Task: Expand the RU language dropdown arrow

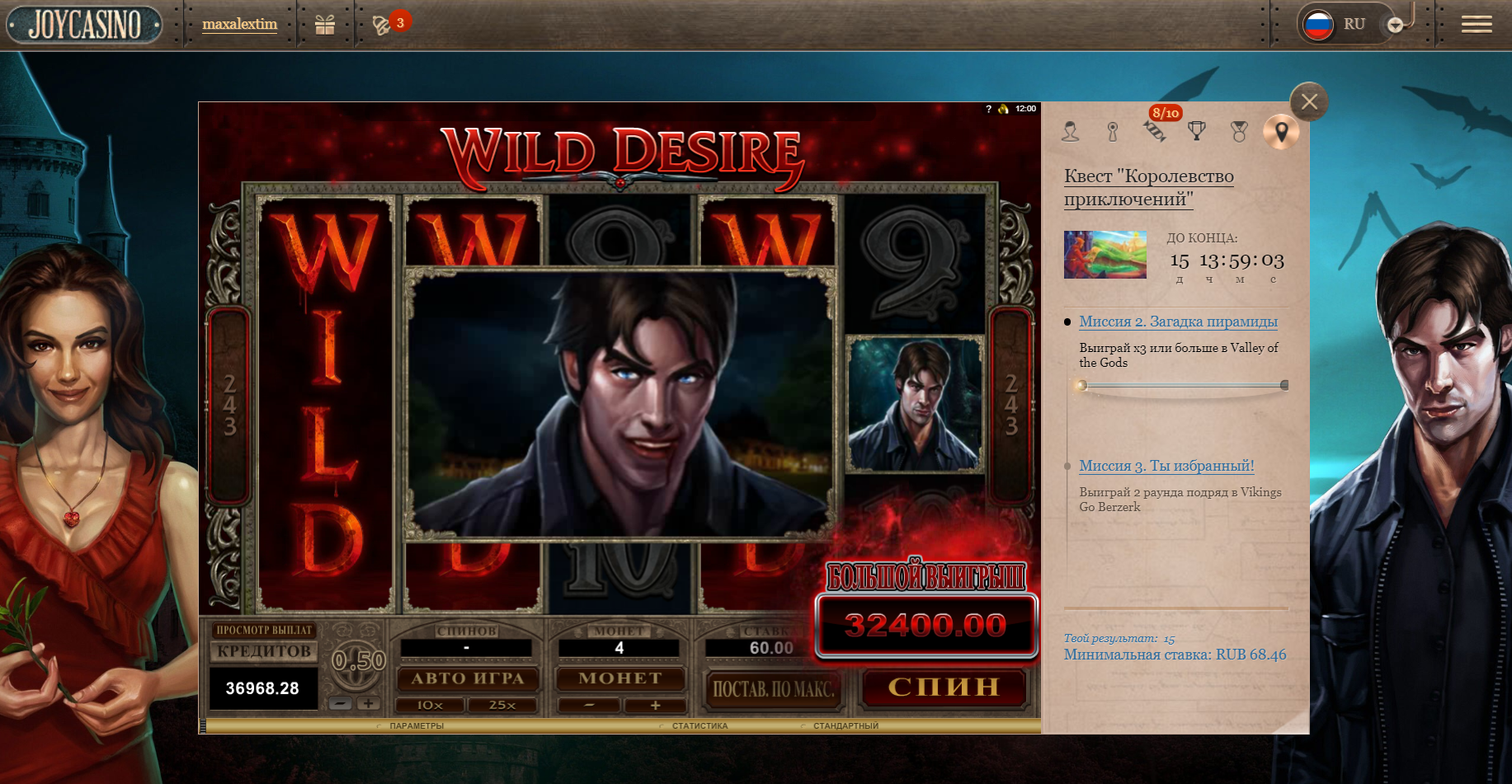Action: click(x=1395, y=26)
